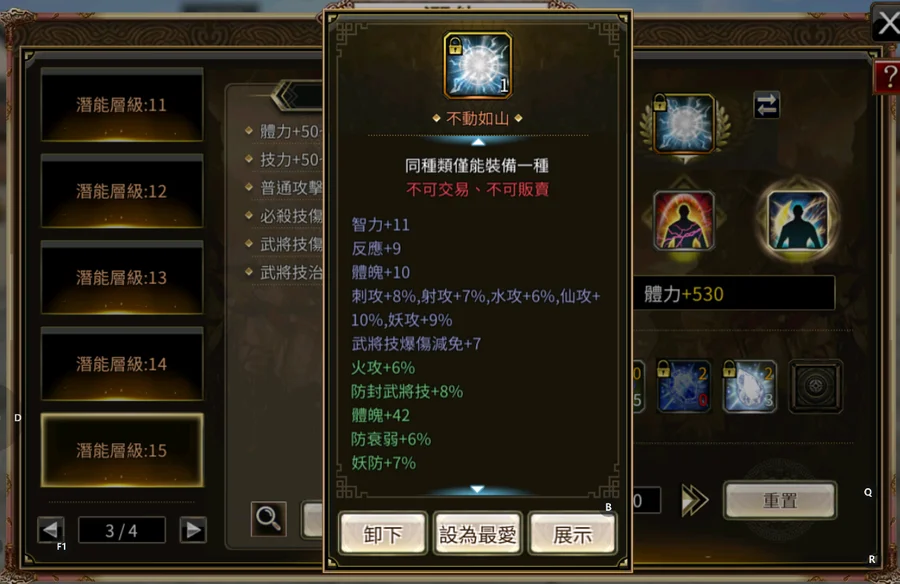
Task: Click the 設為最愛 favorite button
Action: tap(478, 534)
